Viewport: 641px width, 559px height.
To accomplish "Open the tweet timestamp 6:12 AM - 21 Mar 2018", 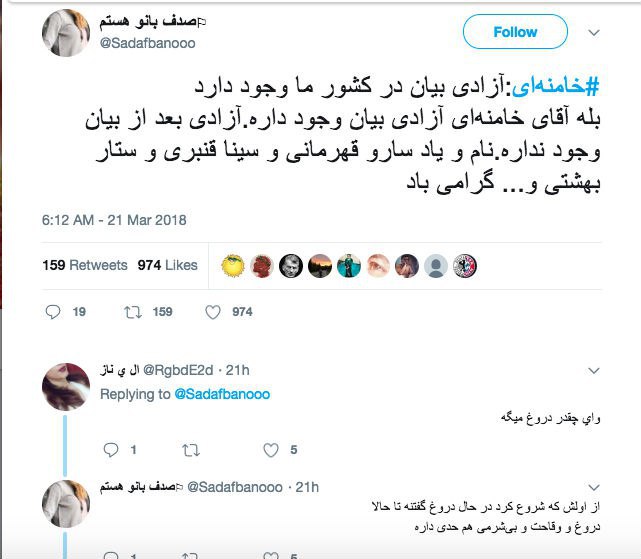I will (114, 220).
